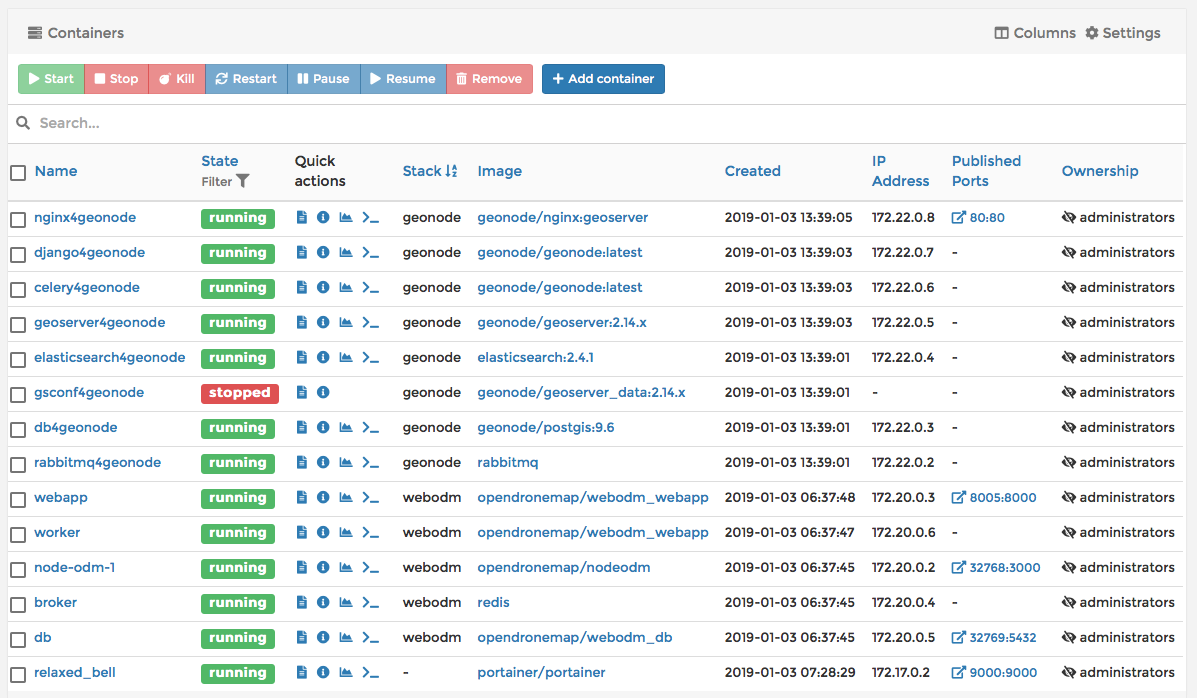This screenshot has width=1197, height=698.
Task: Click the Restart button
Action: coord(246,79)
